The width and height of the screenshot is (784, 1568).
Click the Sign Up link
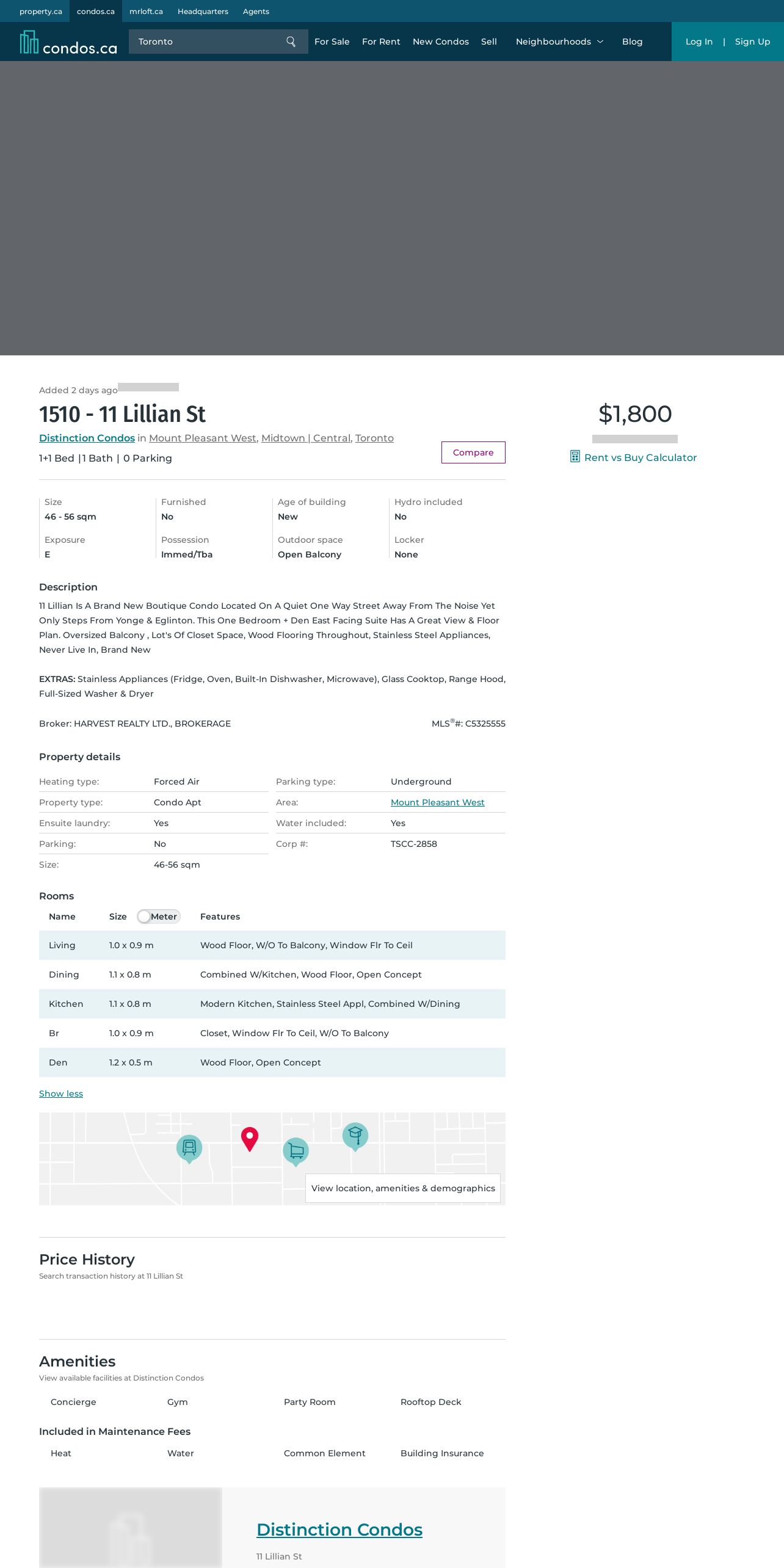[x=752, y=42]
